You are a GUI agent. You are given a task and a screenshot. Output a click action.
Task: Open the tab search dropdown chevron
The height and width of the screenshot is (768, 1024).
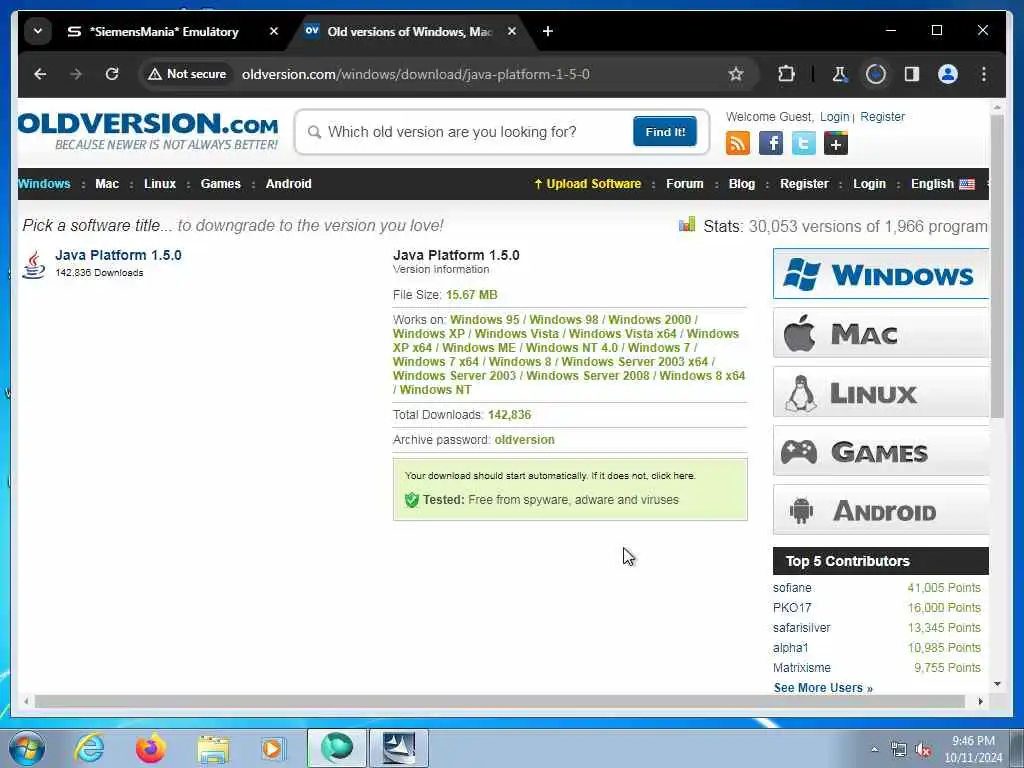(x=38, y=31)
